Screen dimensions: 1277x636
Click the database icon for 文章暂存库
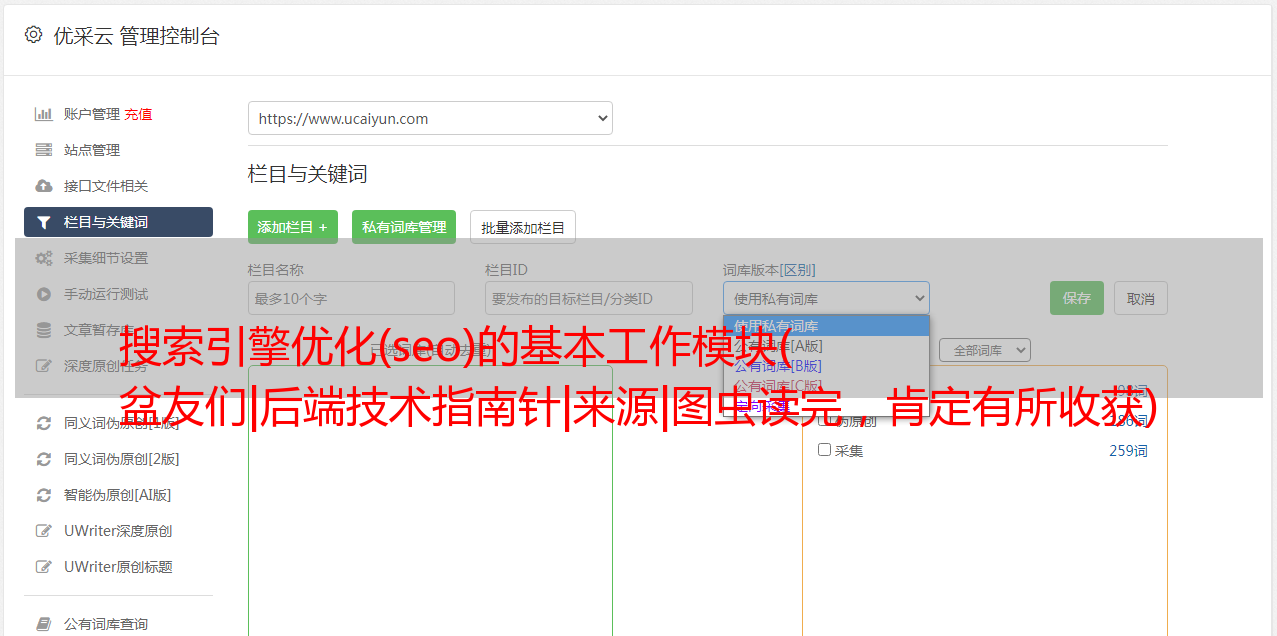point(43,330)
